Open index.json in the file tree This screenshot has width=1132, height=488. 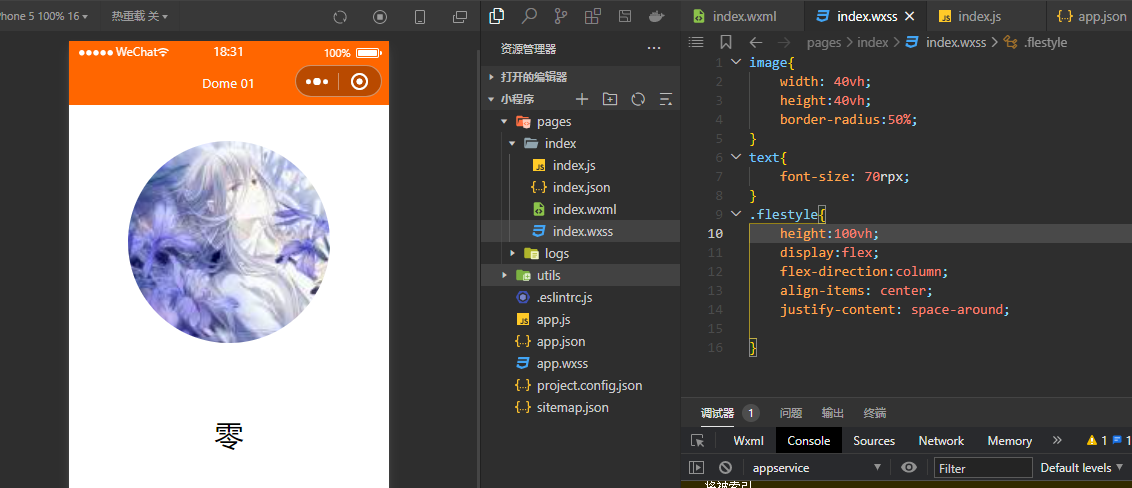580,187
